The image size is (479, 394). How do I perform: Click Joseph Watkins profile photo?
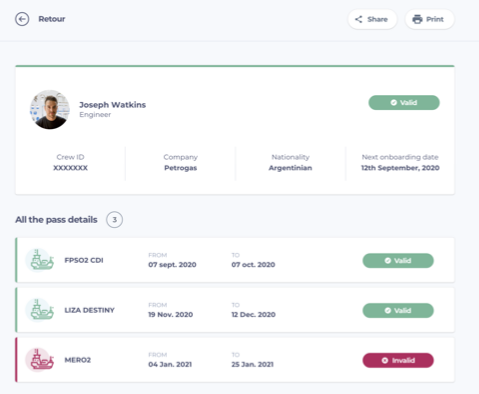click(50, 109)
